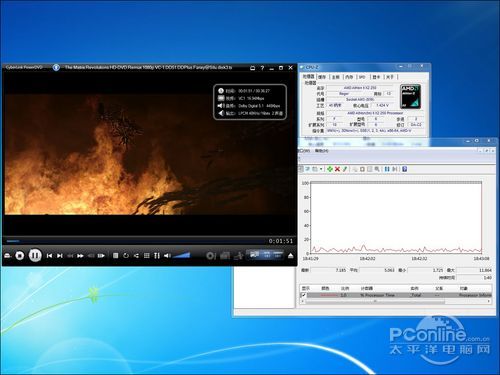Screen dimensions: 500x375
Task: Click the shuffle/share icon in PowerDVD
Action: point(136,256)
